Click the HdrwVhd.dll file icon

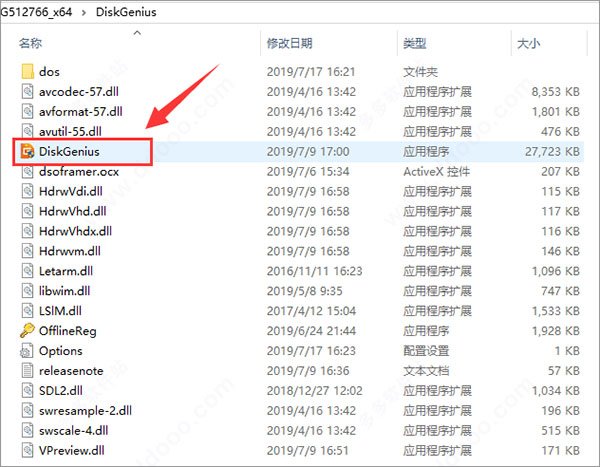coord(28,211)
